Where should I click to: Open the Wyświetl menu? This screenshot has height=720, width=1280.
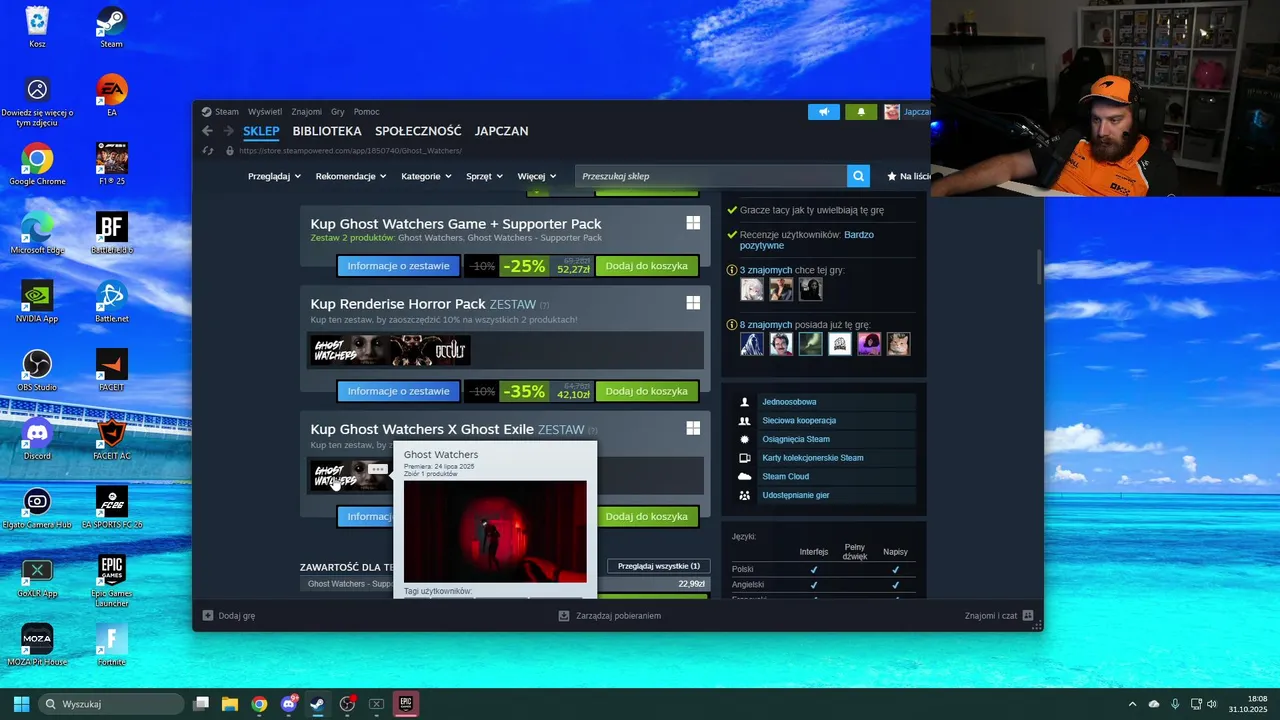coord(265,112)
